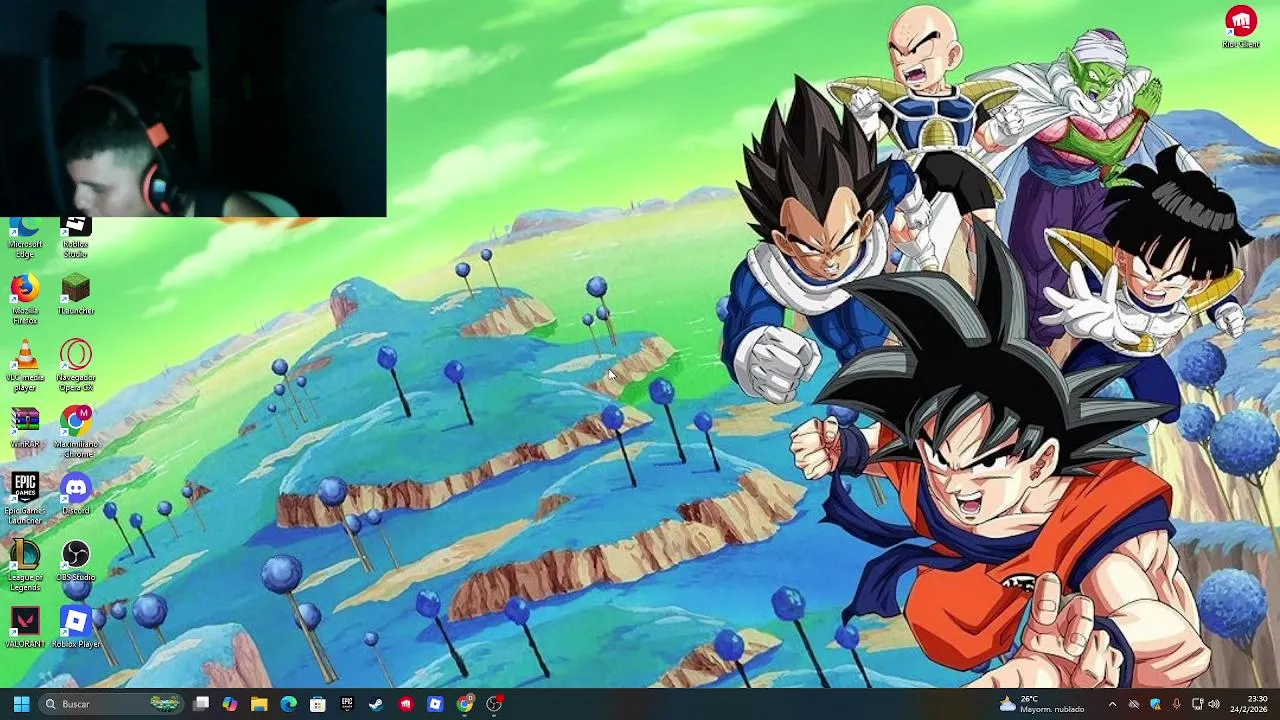Select the Maximiliano Chrome desktop shortcut
The width and height of the screenshot is (1280, 720).
click(75, 433)
